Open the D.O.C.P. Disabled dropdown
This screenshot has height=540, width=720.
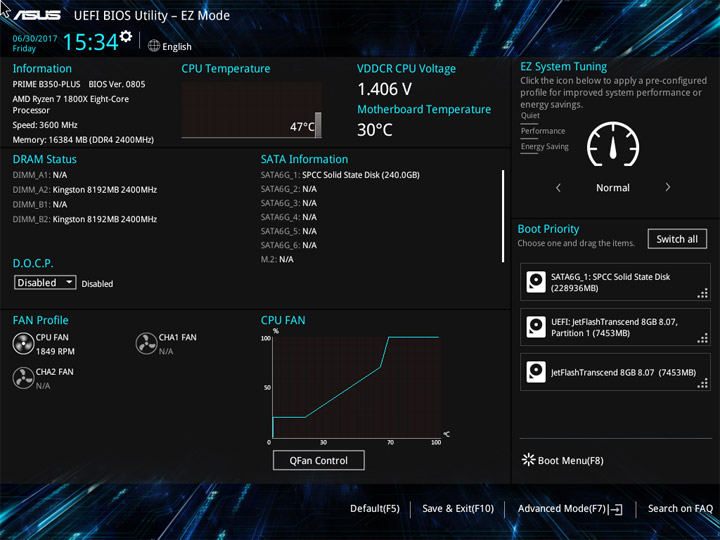point(45,282)
